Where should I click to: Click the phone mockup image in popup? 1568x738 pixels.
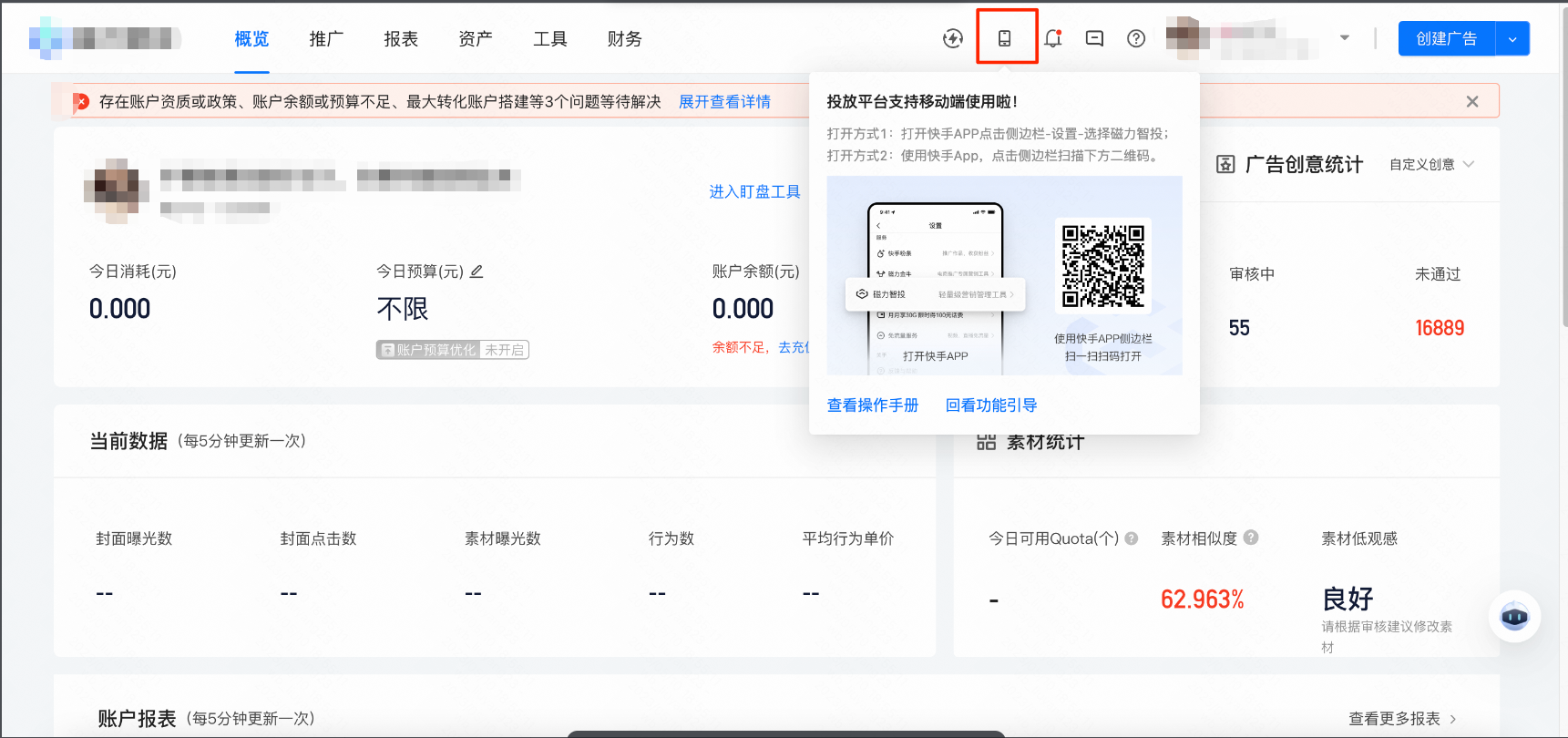tap(936, 289)
